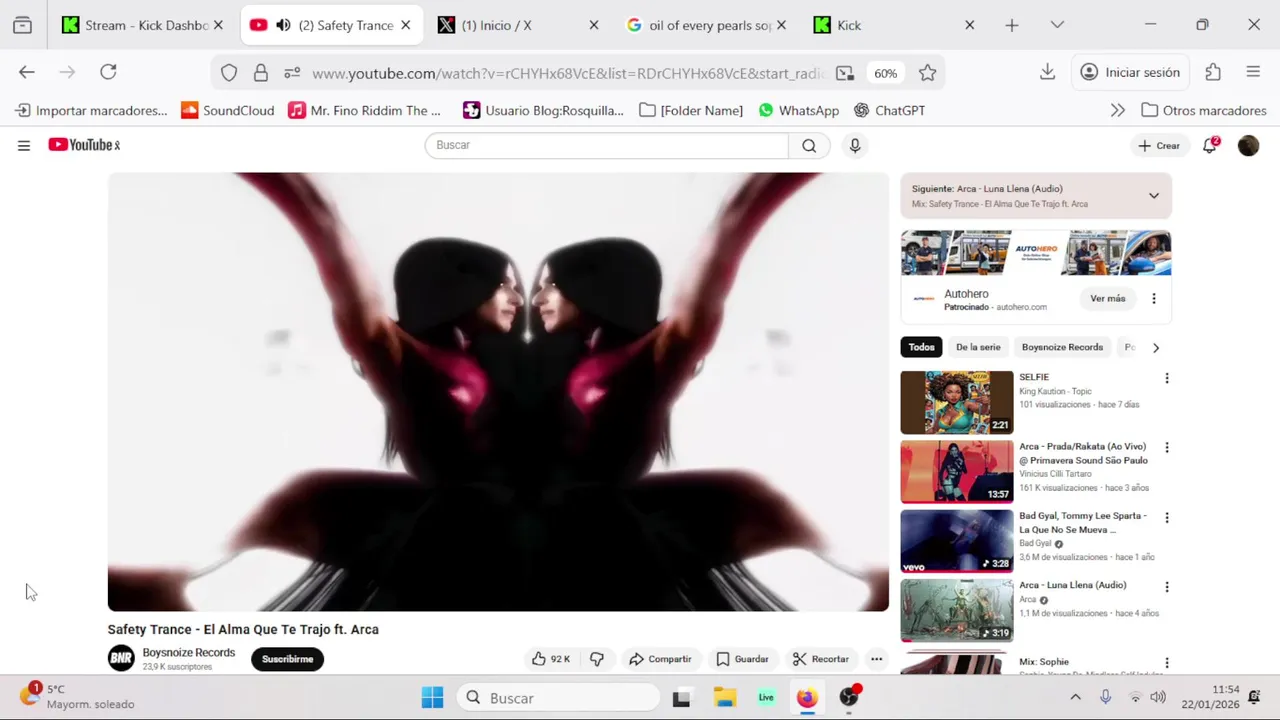Viewport: 1280px width, 720px height.
Task: Open tracking protection shield icon
Action: tap(229, 73)
